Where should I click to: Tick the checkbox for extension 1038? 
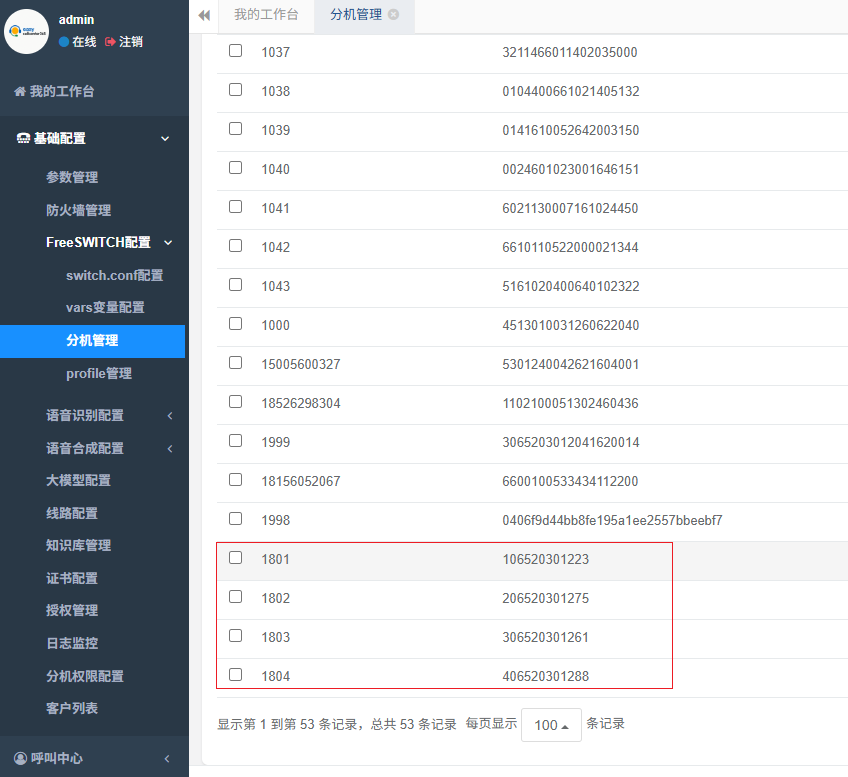click(x=235, y=90)
